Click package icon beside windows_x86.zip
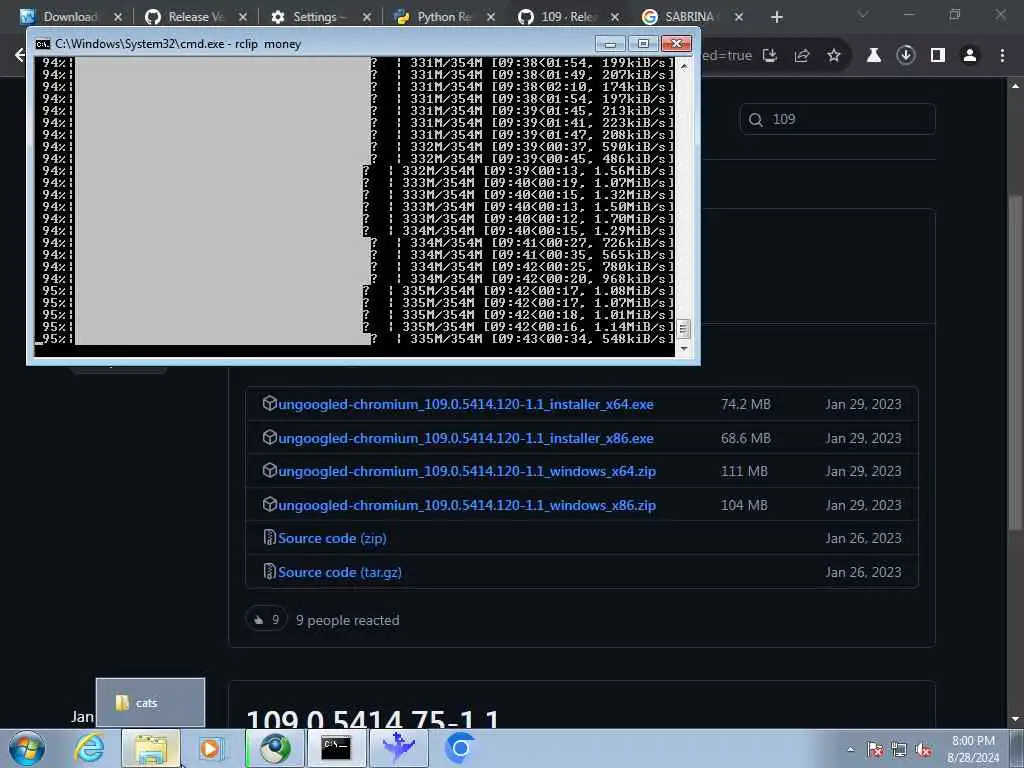Viewport: 1024px width, 768px height. tap(269, 504)
